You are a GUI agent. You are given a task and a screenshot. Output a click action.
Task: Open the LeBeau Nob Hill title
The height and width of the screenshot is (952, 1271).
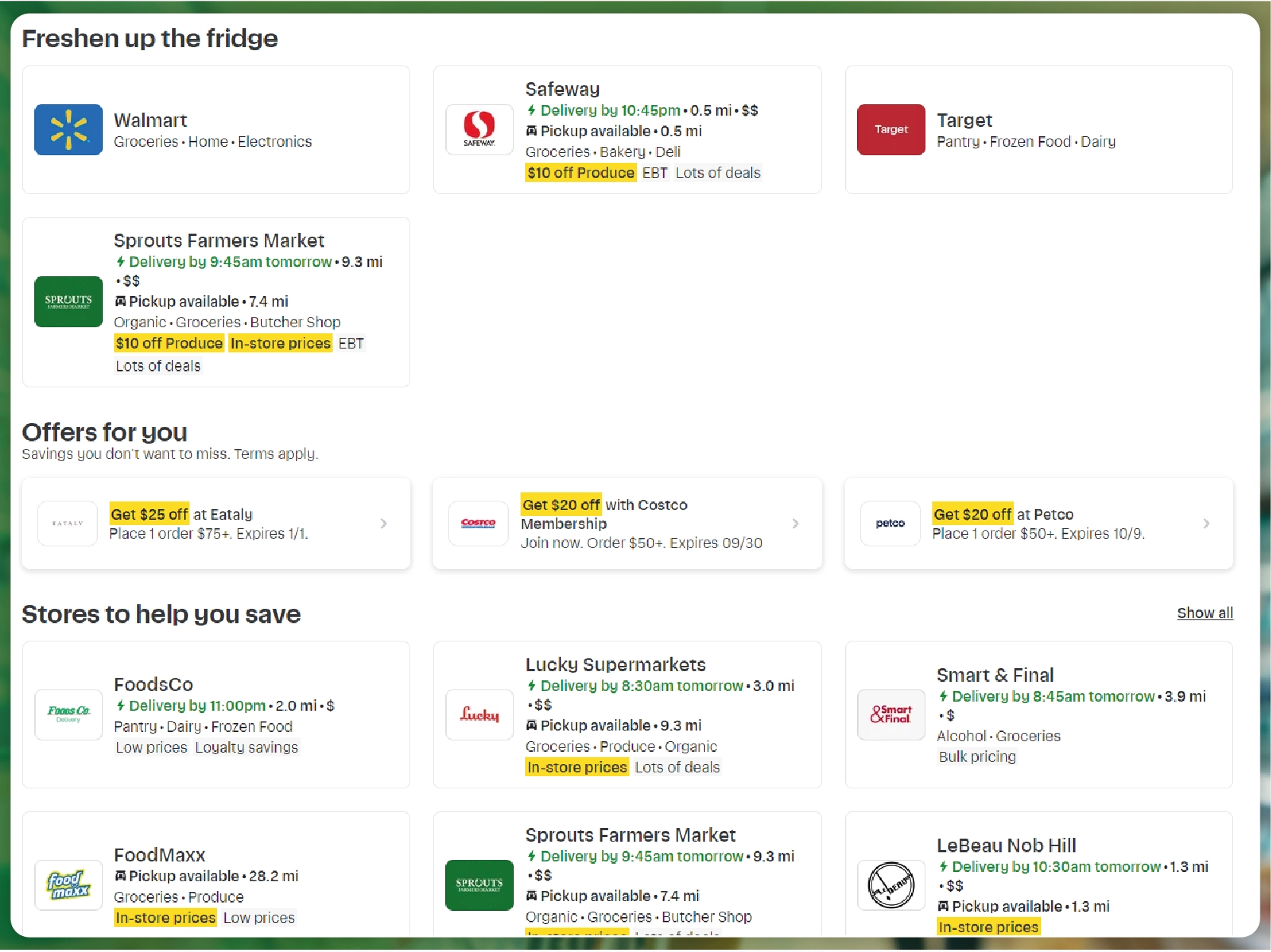[1006, 845]
